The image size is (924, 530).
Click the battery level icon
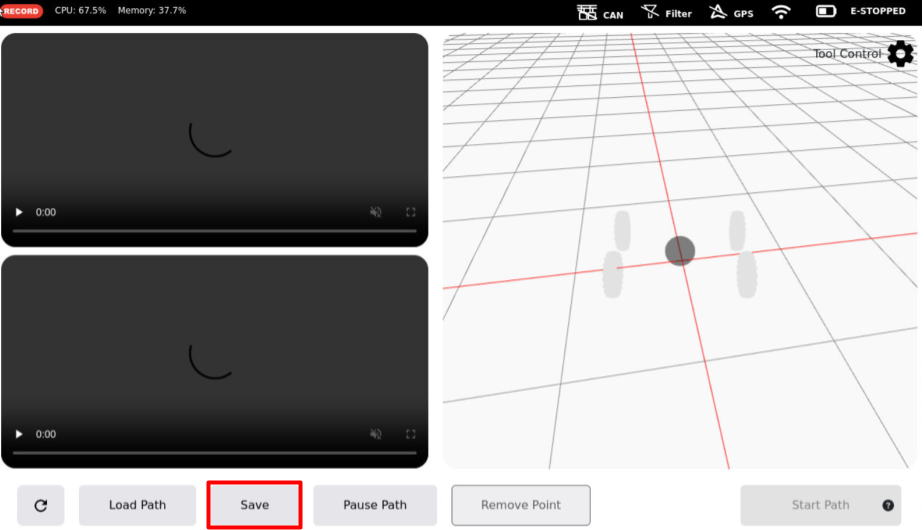[826, 12]
